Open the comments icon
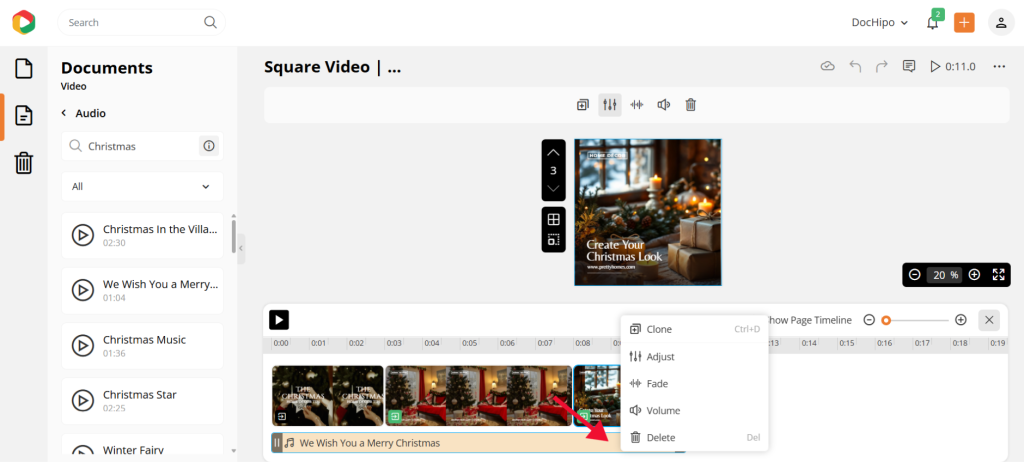1024x463 pixels. (x=908, y=67)
